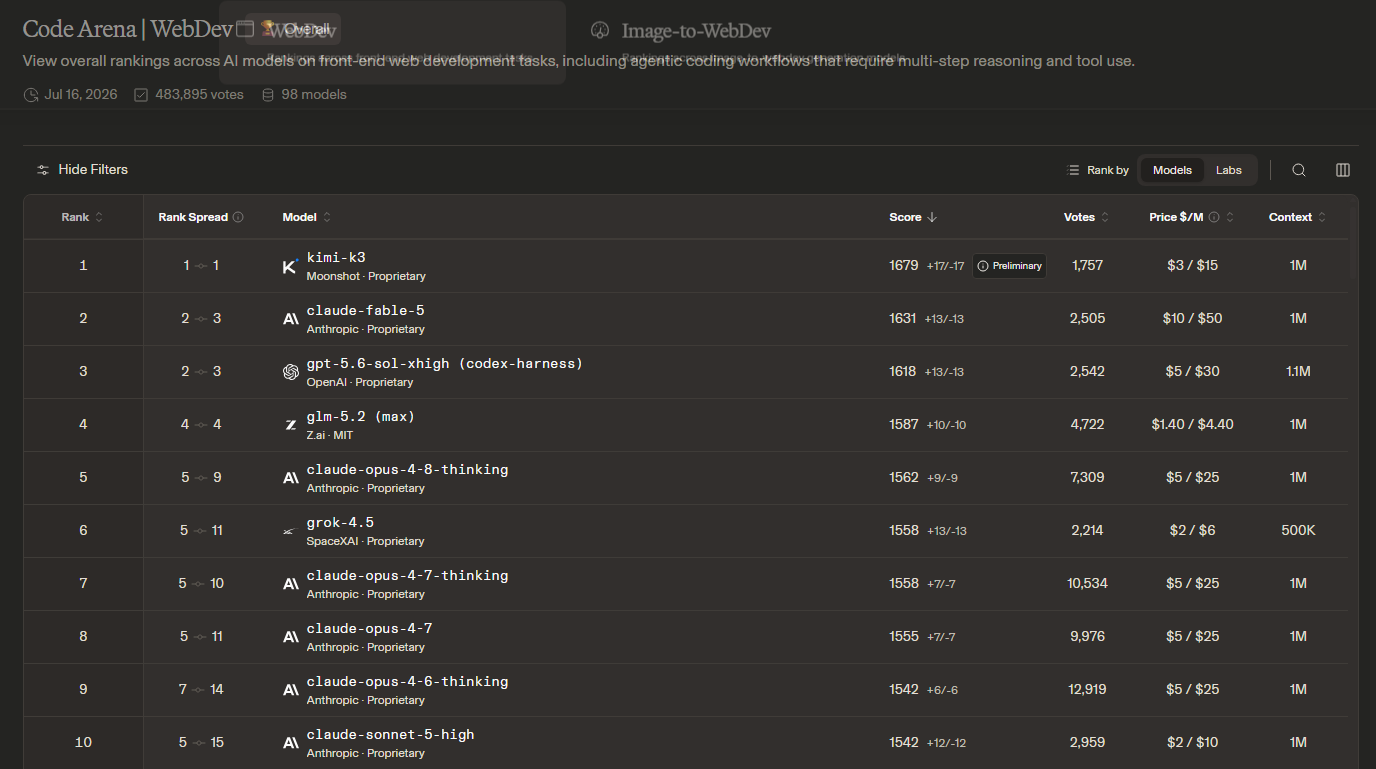Click the Preliminary badge on kimi-k3
This screenshot has width=1376, height=769.
point(1009,266)
